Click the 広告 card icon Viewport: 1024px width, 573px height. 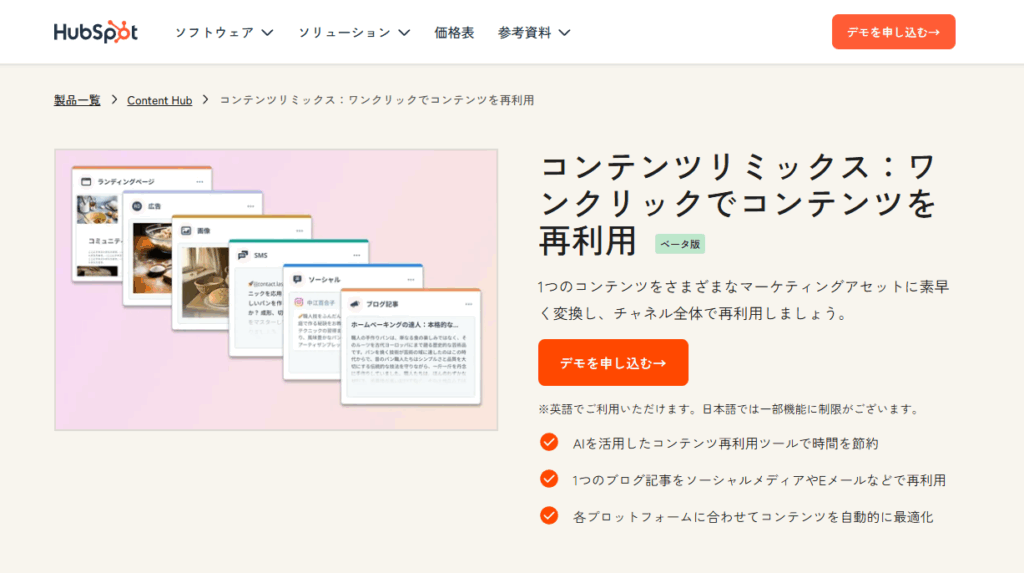136,206
